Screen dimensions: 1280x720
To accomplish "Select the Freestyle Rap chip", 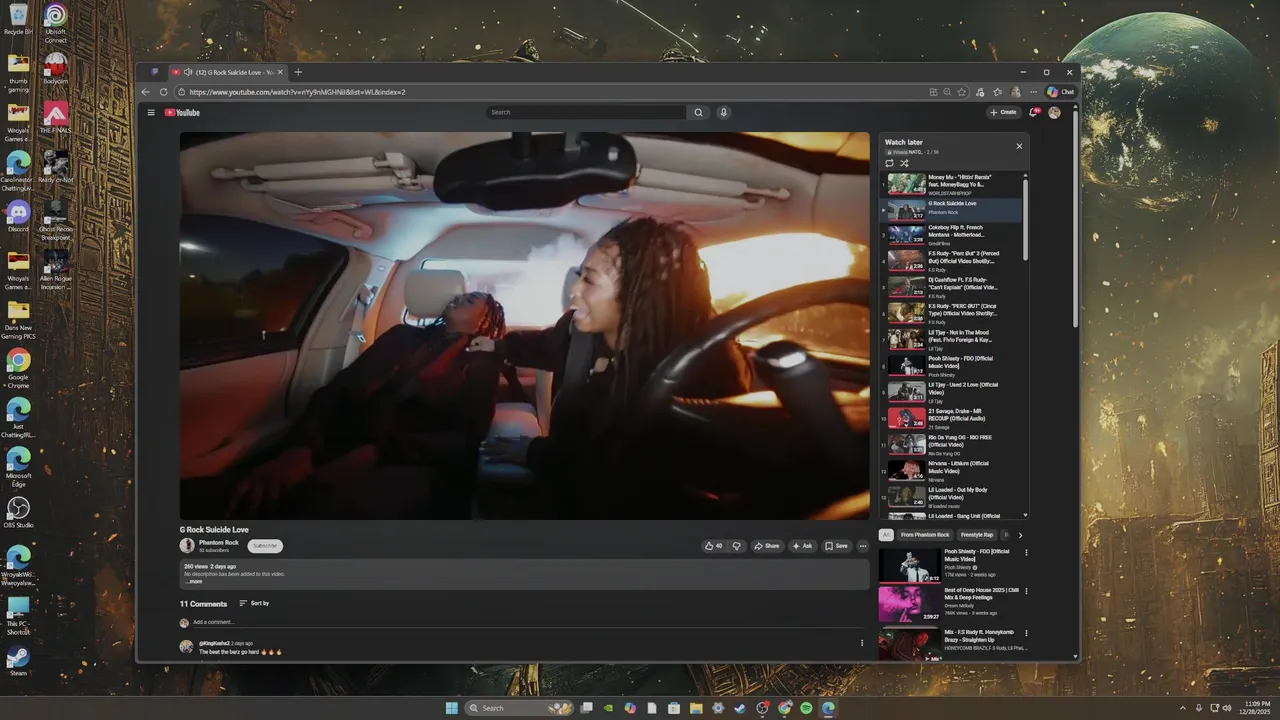I will 977,535.
